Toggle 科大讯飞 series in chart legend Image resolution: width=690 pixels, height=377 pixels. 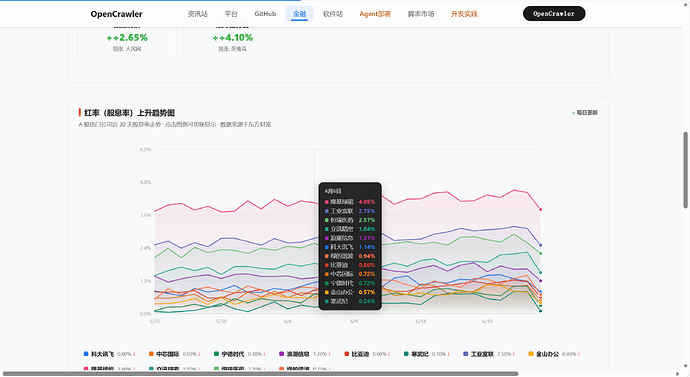[x=109, y=354]
